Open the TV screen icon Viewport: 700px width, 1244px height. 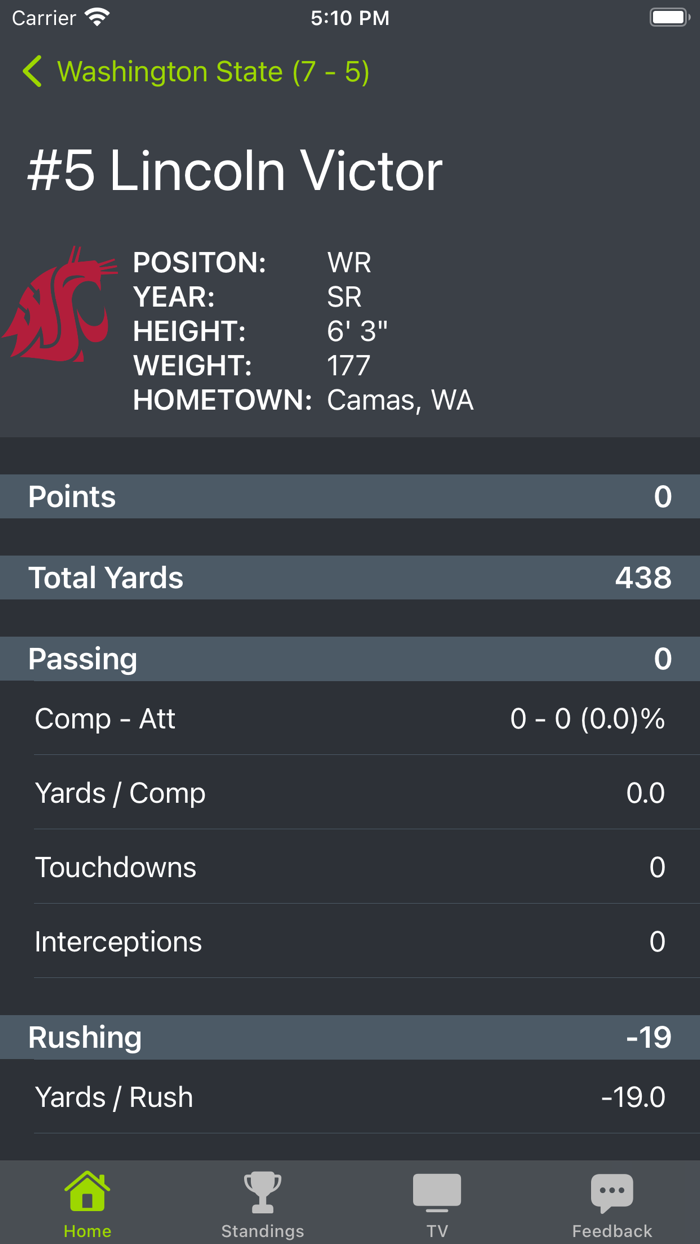[437, 1191]
